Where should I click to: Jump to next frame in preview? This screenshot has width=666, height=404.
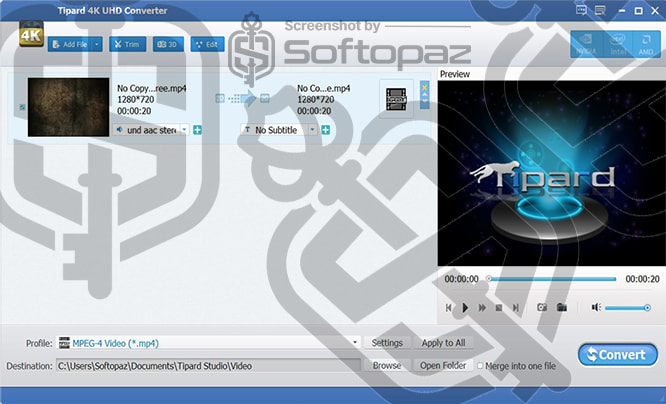[516, 308]
